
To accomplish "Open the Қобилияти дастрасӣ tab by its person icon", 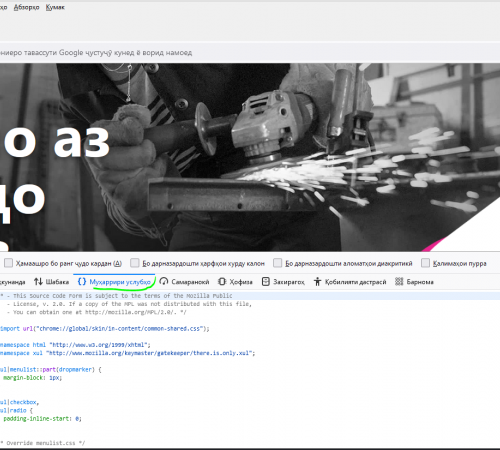I will 317,282.
